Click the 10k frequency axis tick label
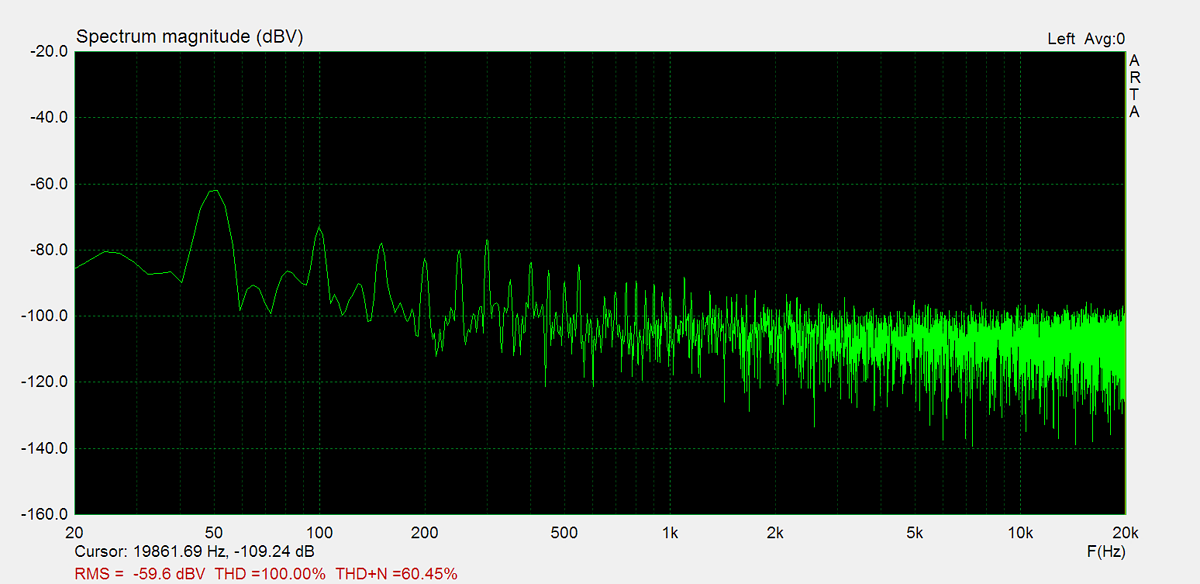The height and width of the screenshot is (584, 1200). (1019, 533)
